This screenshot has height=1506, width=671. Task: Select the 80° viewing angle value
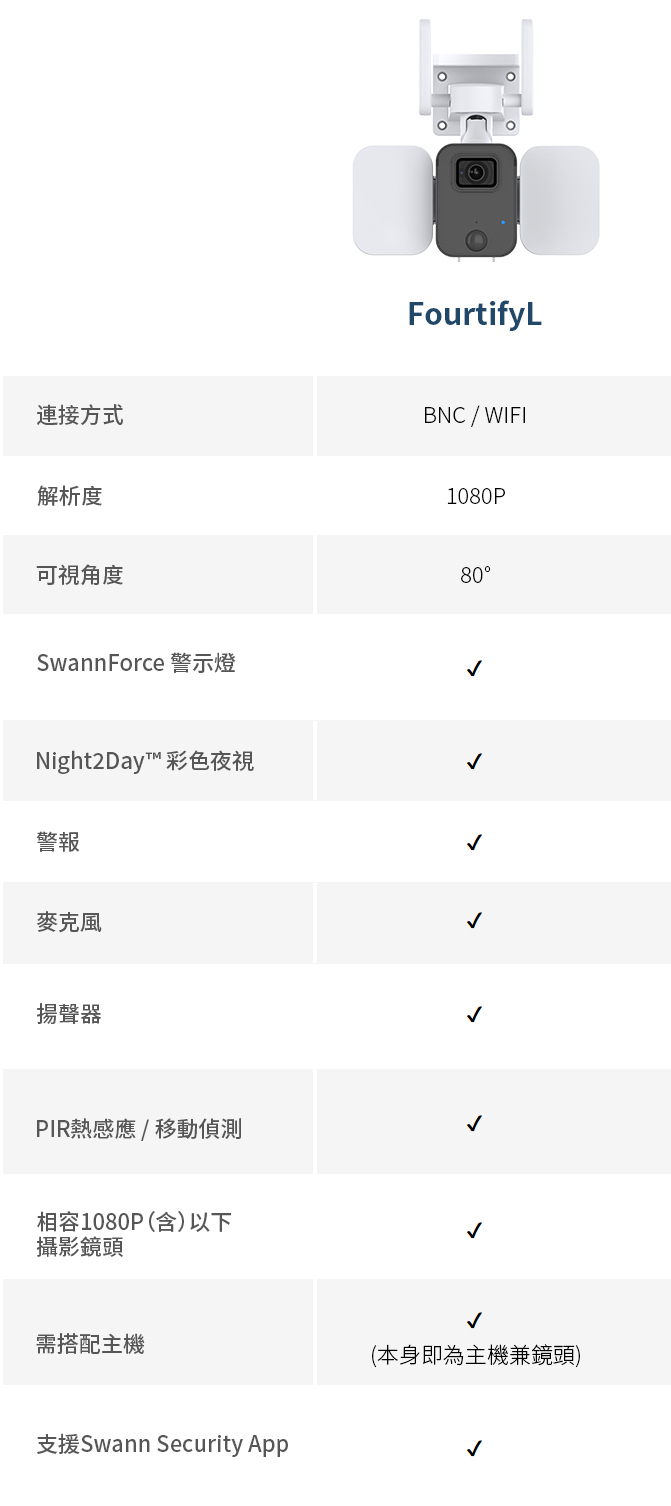476,576
